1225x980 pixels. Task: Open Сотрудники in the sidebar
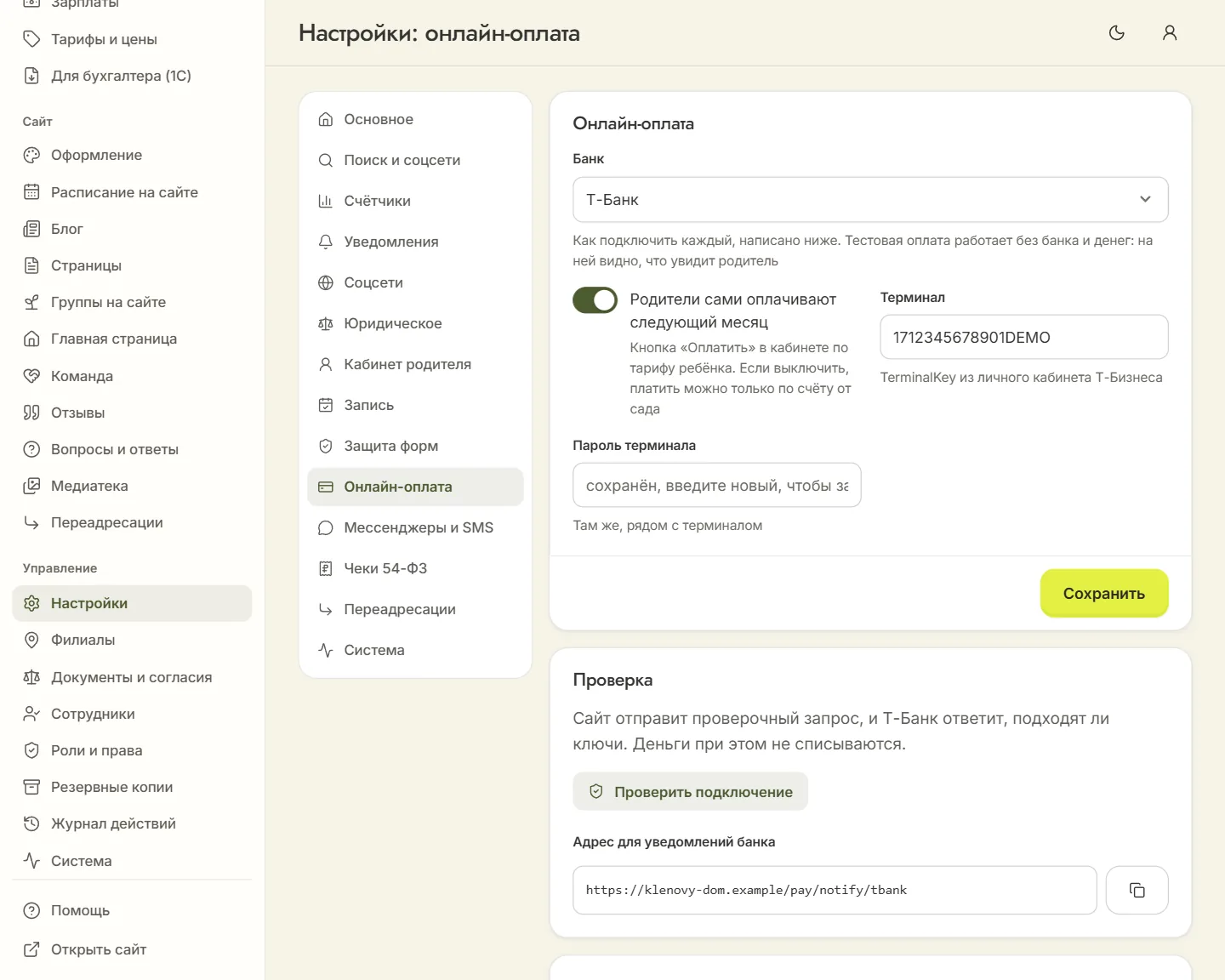pos(132,714)
